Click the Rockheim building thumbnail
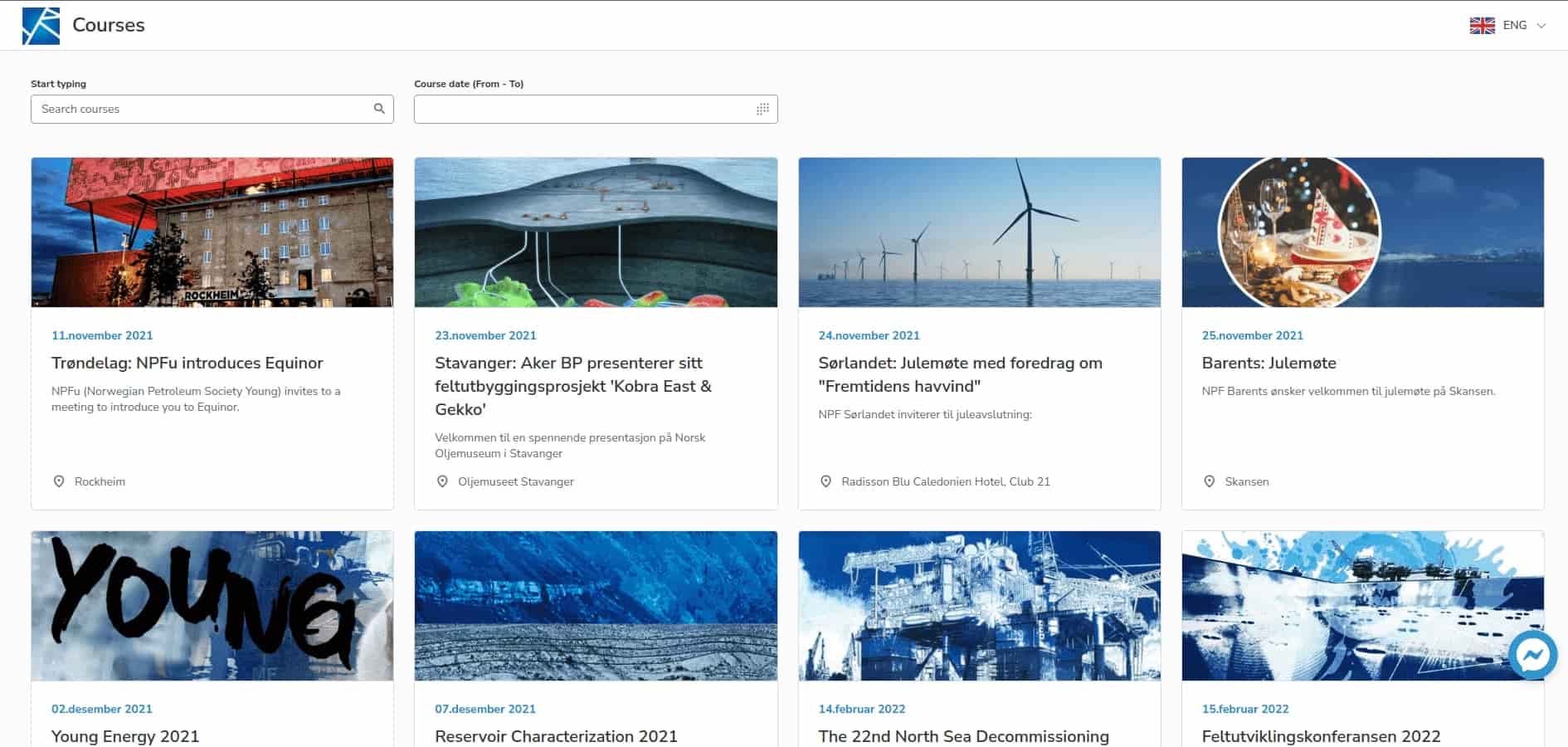The image size is (1568, 747). (x=212, y=232)
